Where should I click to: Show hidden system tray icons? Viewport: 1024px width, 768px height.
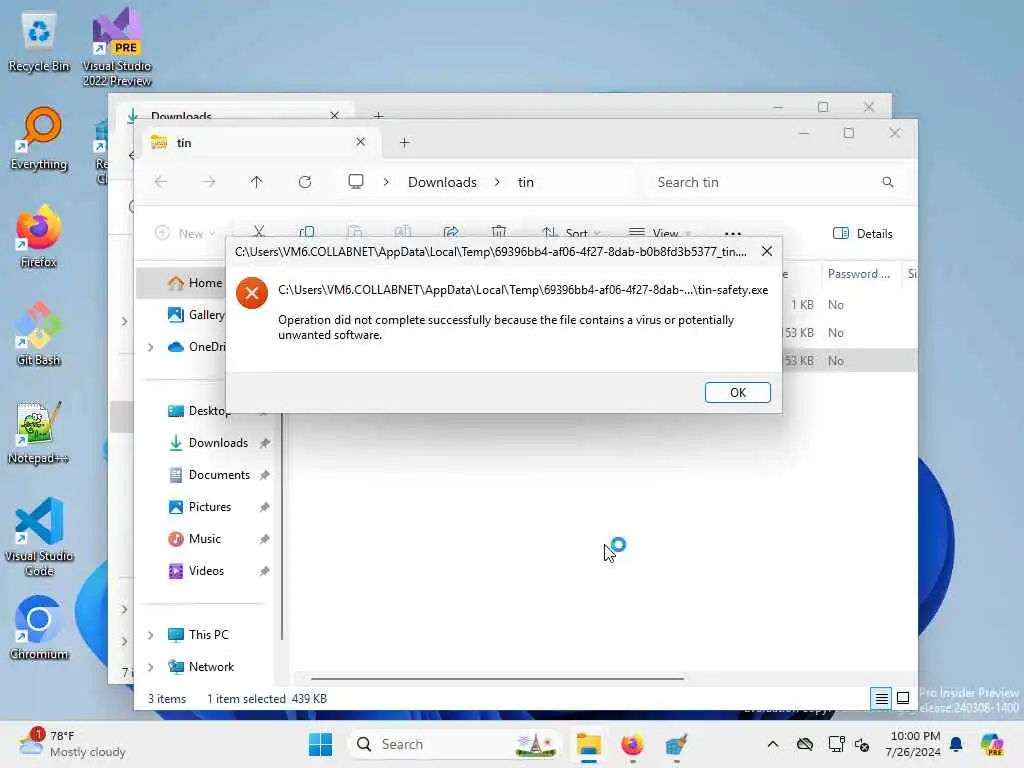(x=773, y=744)
